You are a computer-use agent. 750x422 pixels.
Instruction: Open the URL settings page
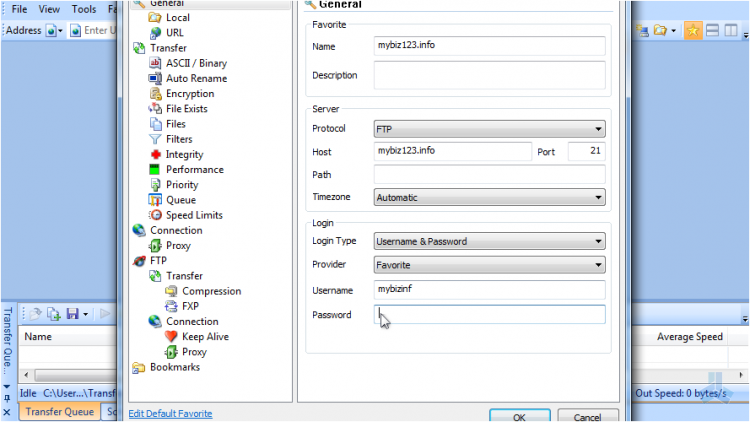pos(175,33)
